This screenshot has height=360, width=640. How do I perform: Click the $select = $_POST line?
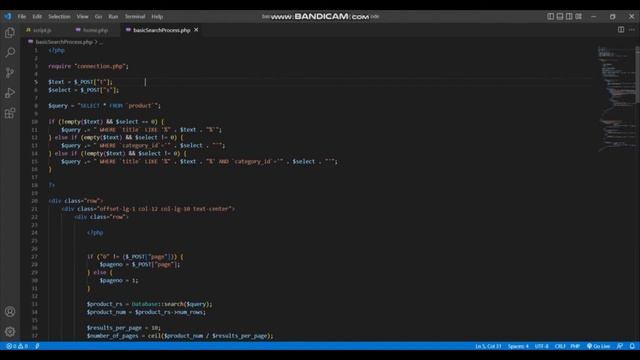(83, 90)
